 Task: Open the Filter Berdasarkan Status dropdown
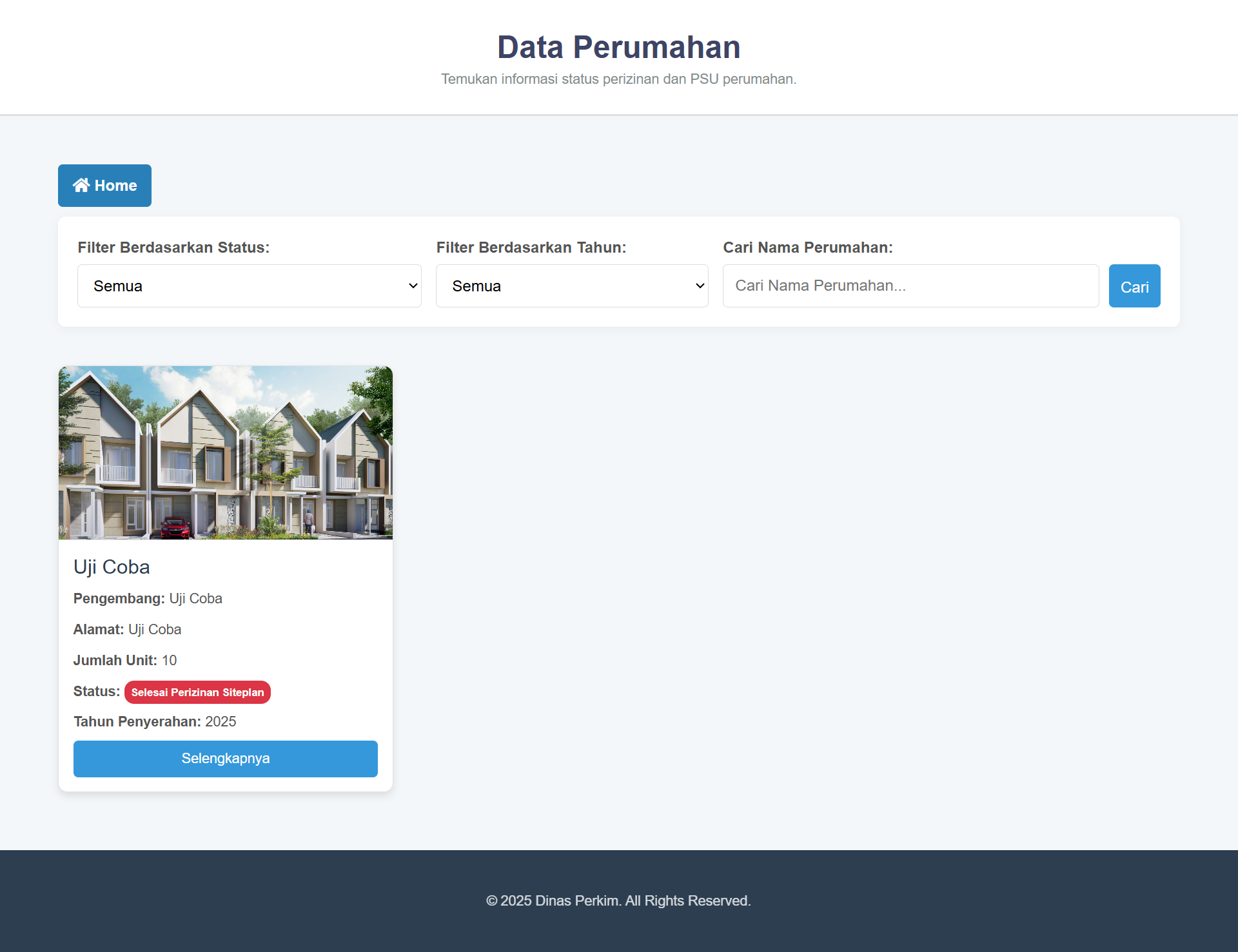tap(249, 286)
